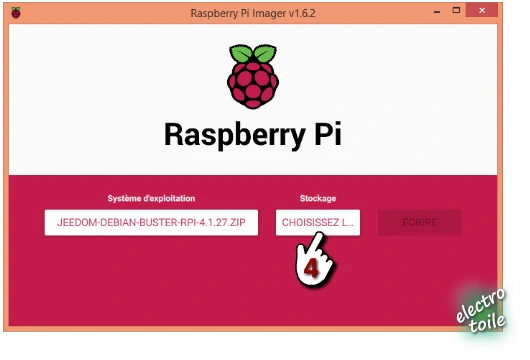Click the 'Système d'exploitation' label
Viewport: 530px width, 360px height.
[151, 198]
